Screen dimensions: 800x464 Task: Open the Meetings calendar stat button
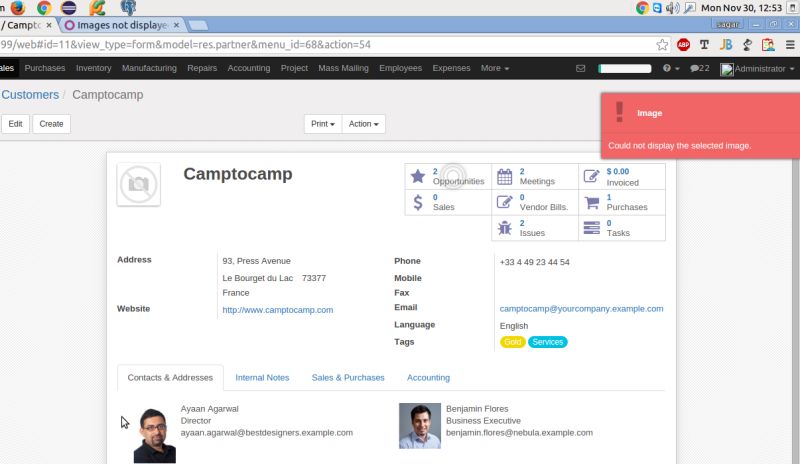click(x=535, y=177)
